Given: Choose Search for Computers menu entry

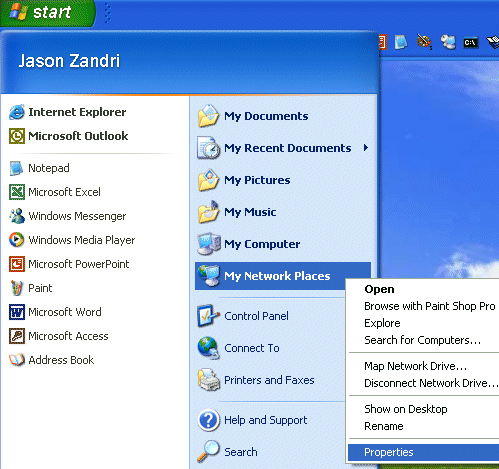Looking at the screenshot, I should [x=423, y=340].
